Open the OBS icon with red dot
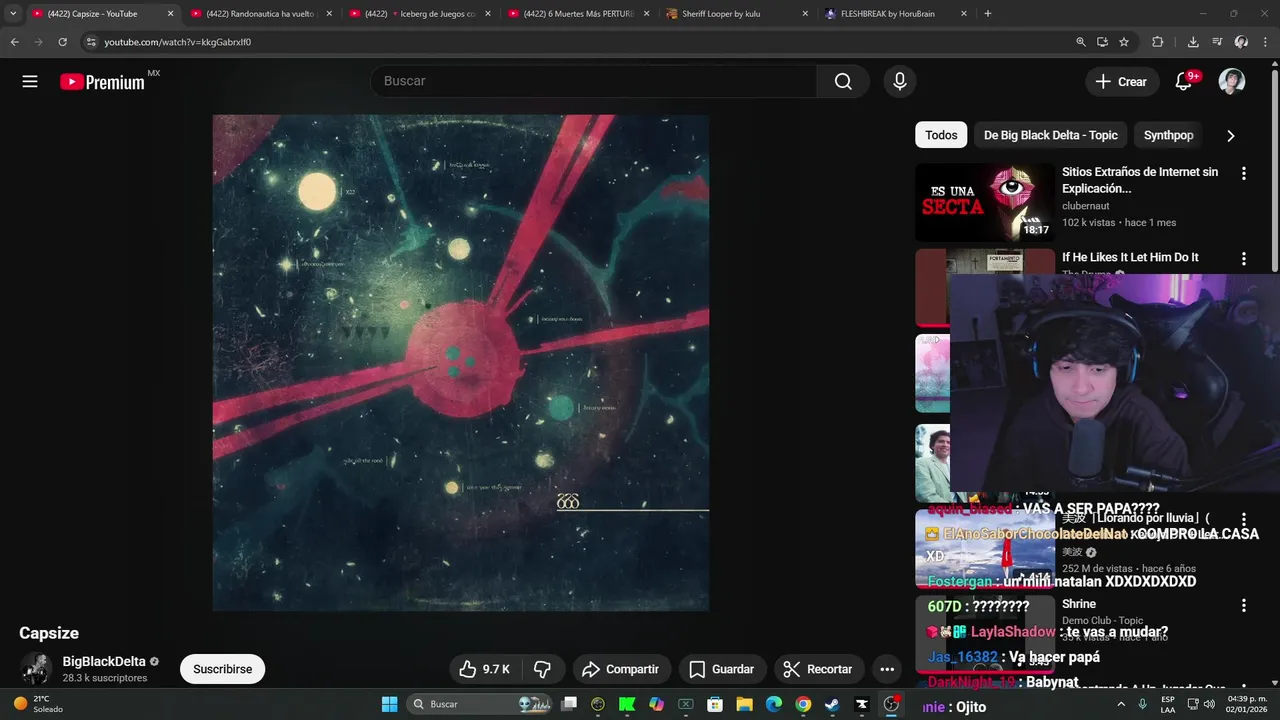Screen dimensions: 1280x720 [891, 704]
